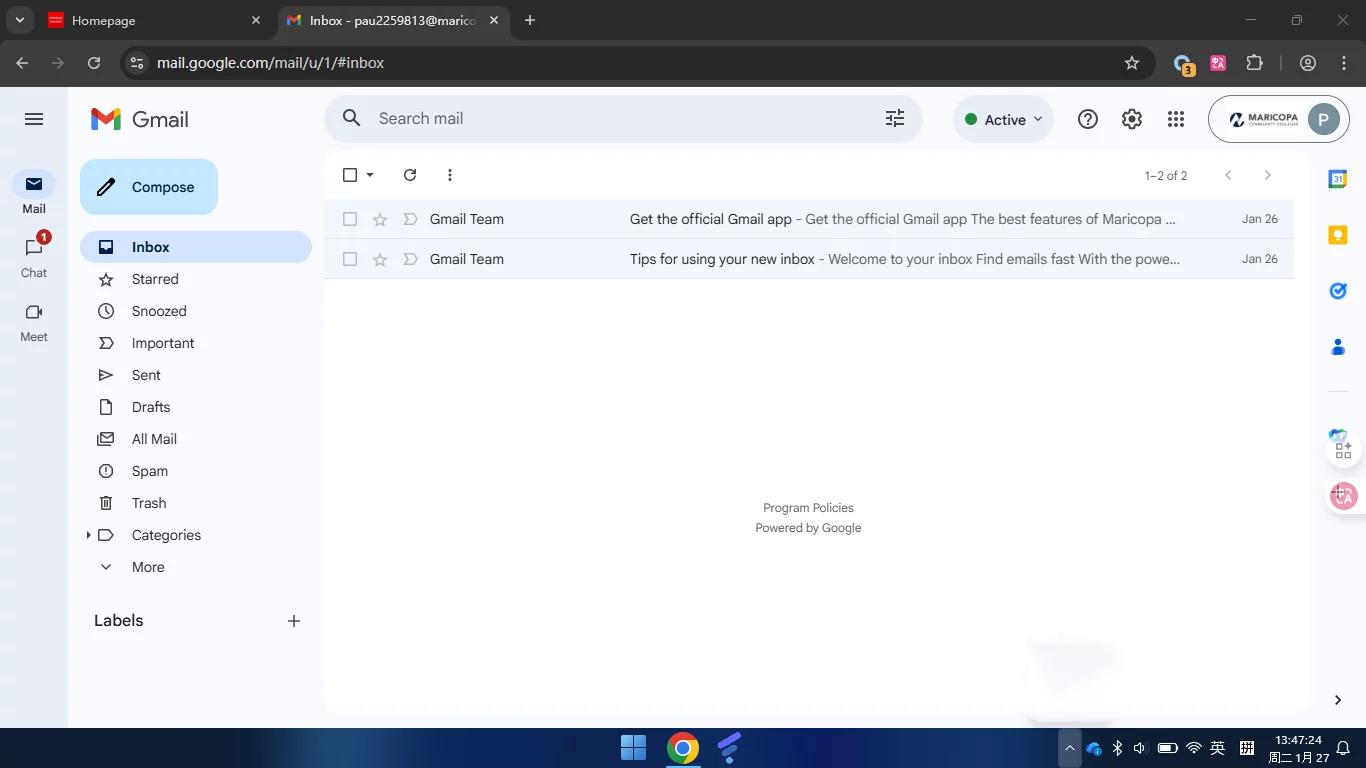Open the Program Policies link

point(808,507)
